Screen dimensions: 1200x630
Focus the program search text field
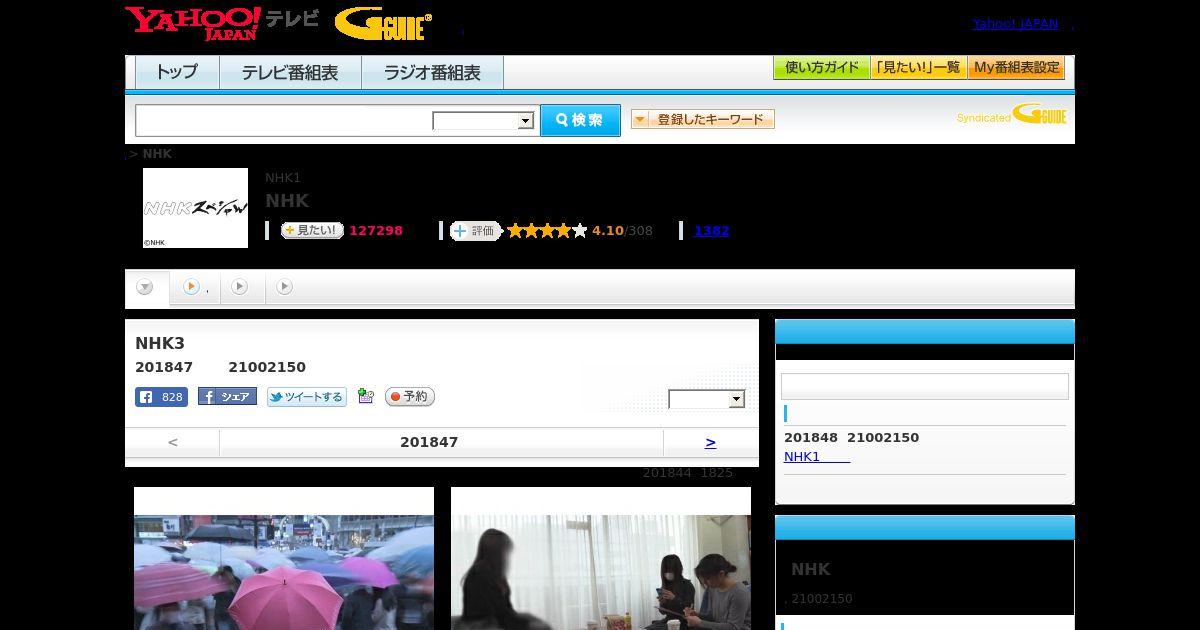coord(284,120)
